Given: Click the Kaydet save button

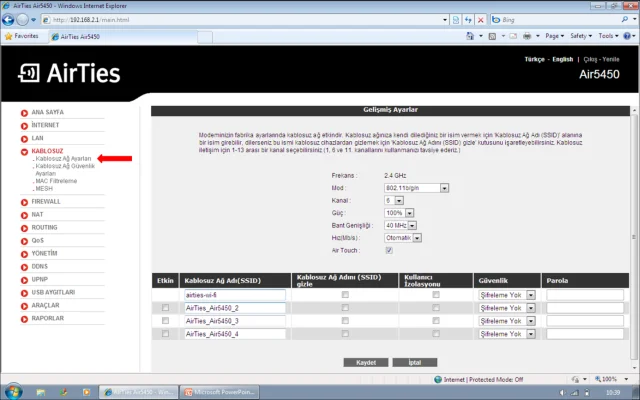Looking at the screenshot, I should pos(366,362).
